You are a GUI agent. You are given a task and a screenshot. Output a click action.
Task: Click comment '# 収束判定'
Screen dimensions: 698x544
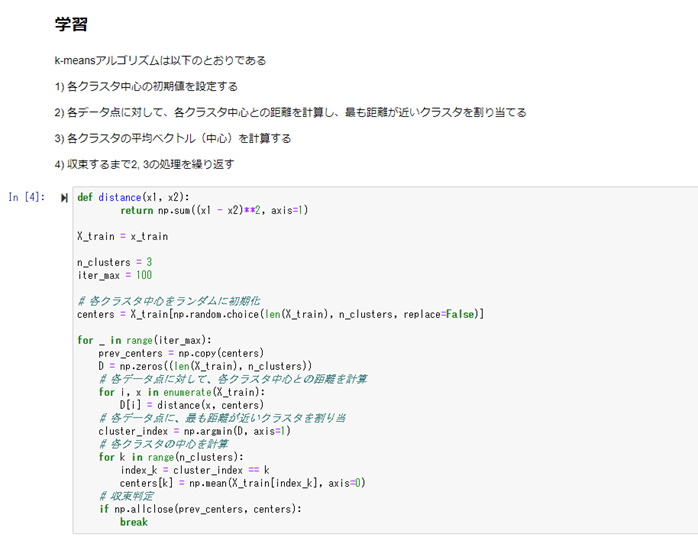[126, 496]
